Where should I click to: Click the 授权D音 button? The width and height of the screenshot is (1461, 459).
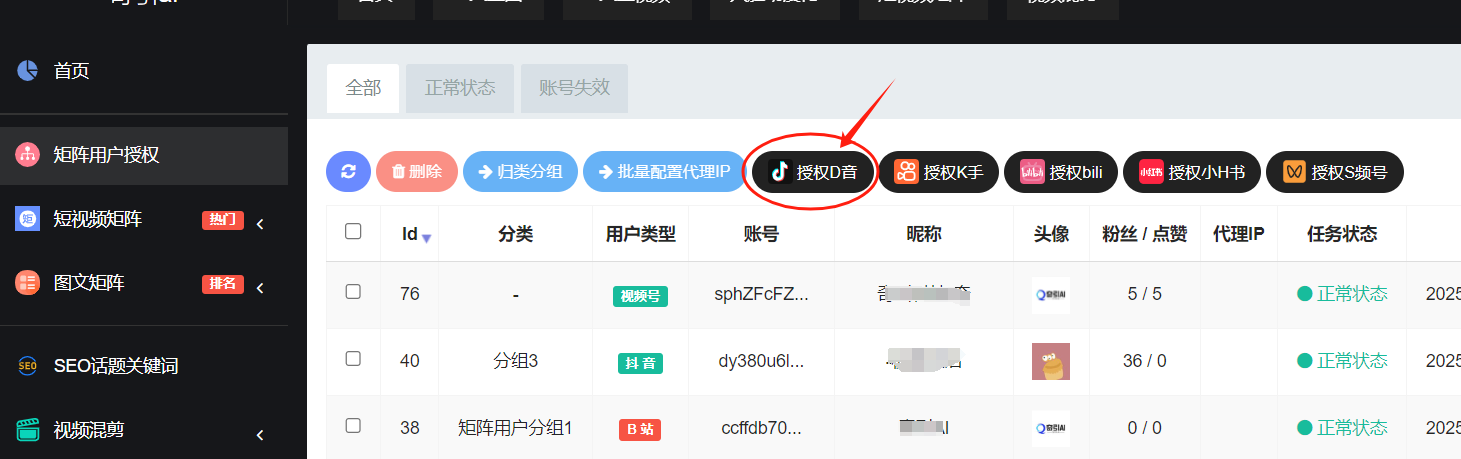(x=813, y=173)
